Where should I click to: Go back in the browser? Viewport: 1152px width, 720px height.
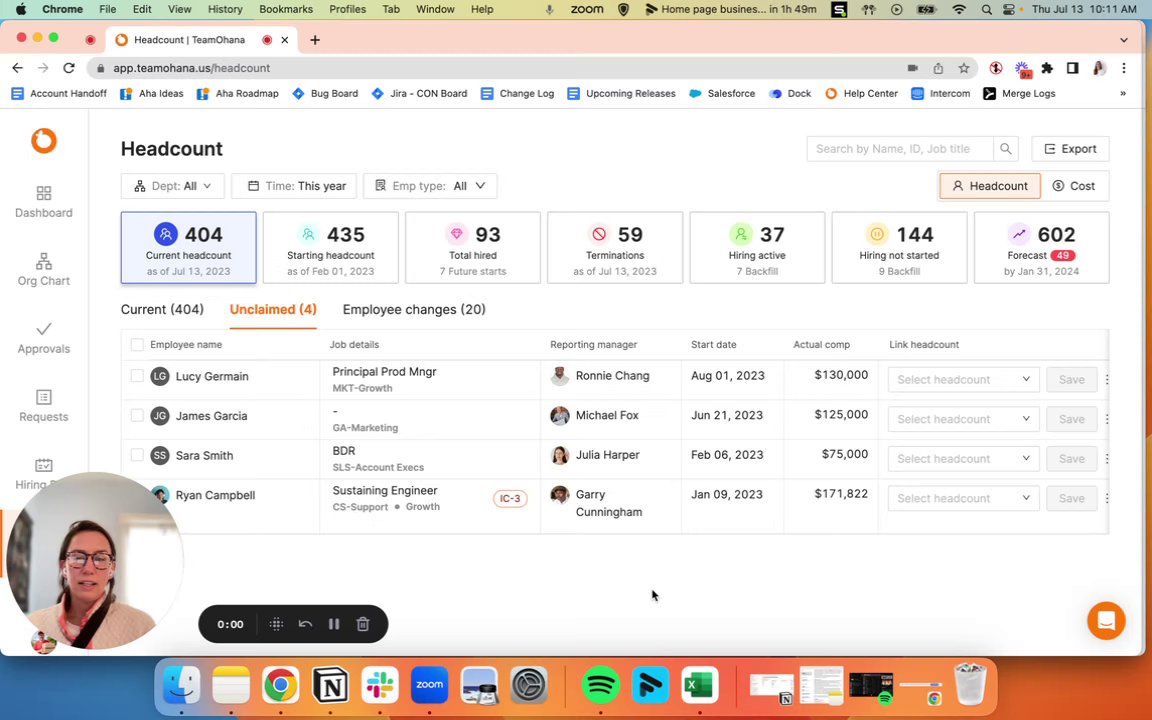tap(18, 68)
